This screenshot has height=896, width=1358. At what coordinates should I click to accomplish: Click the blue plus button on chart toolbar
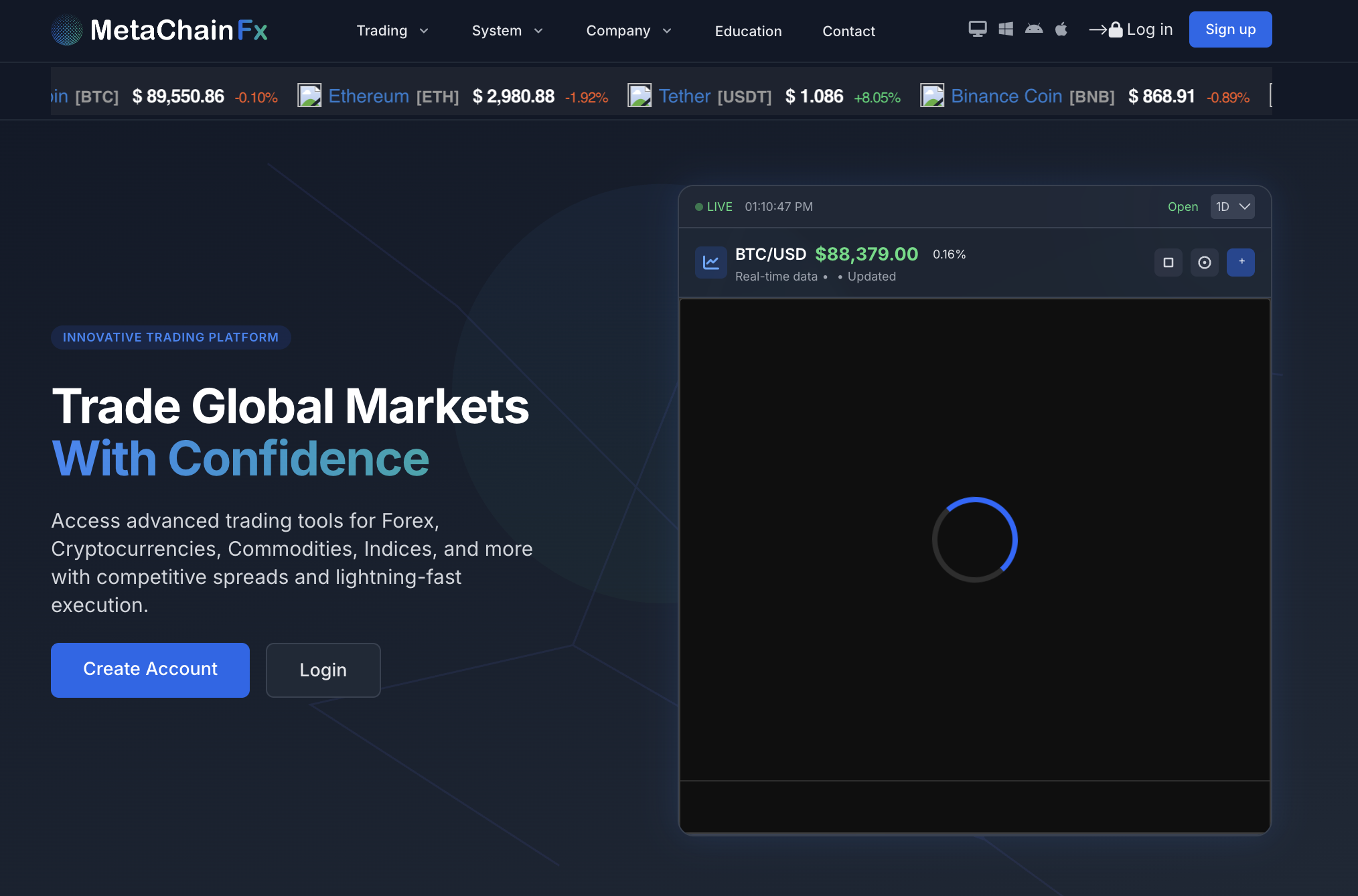[x=1241, y=263]
